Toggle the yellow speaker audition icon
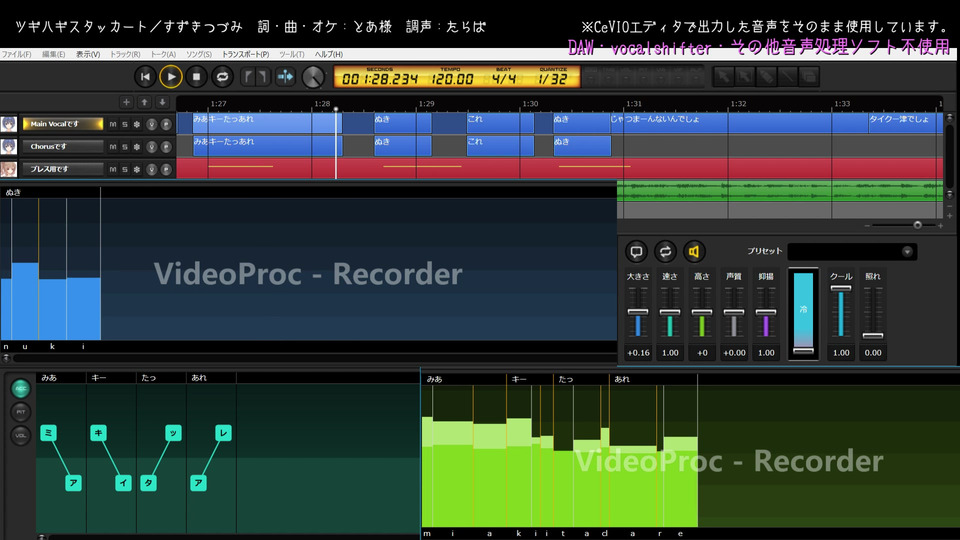The height and width of the screenshot is (540, 960). pos(694,252)
